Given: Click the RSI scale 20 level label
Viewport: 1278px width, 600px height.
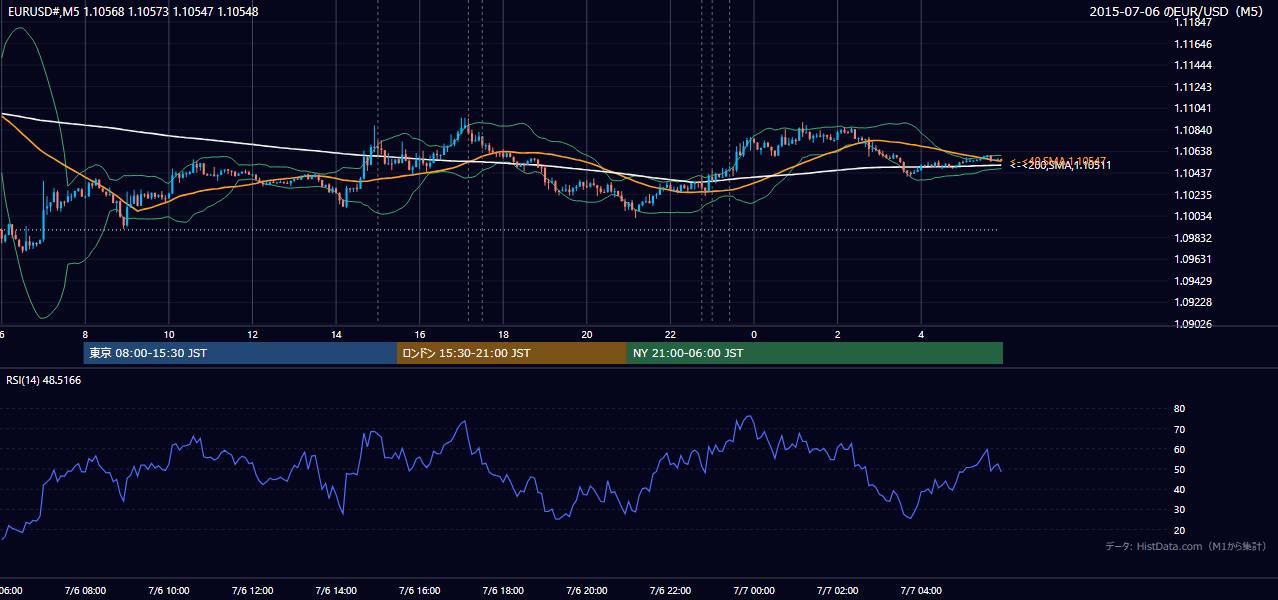Looking at the screenshot, I should pos(1179,530).
